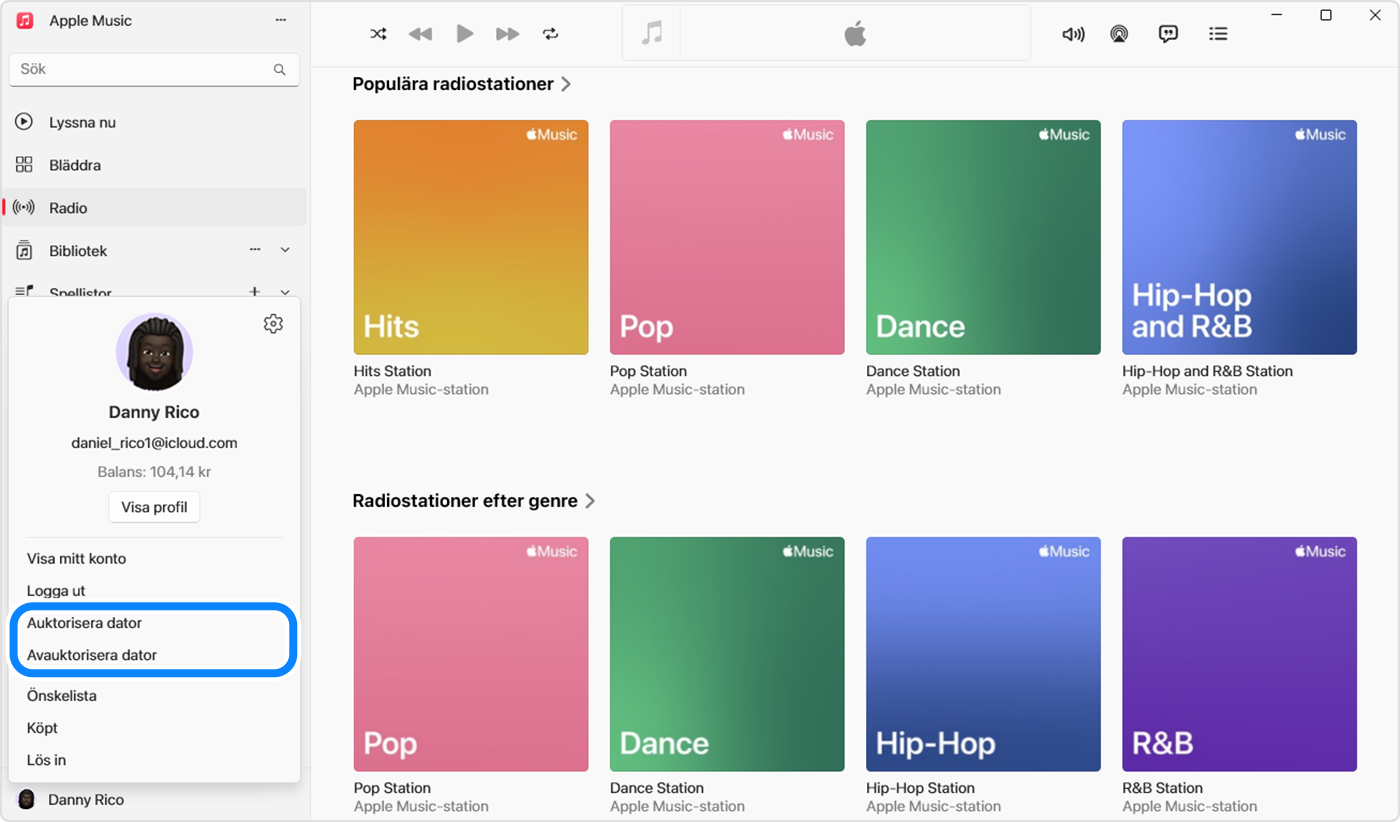
Task: Open Bibliotek more options dots
Action: (255, 250)
